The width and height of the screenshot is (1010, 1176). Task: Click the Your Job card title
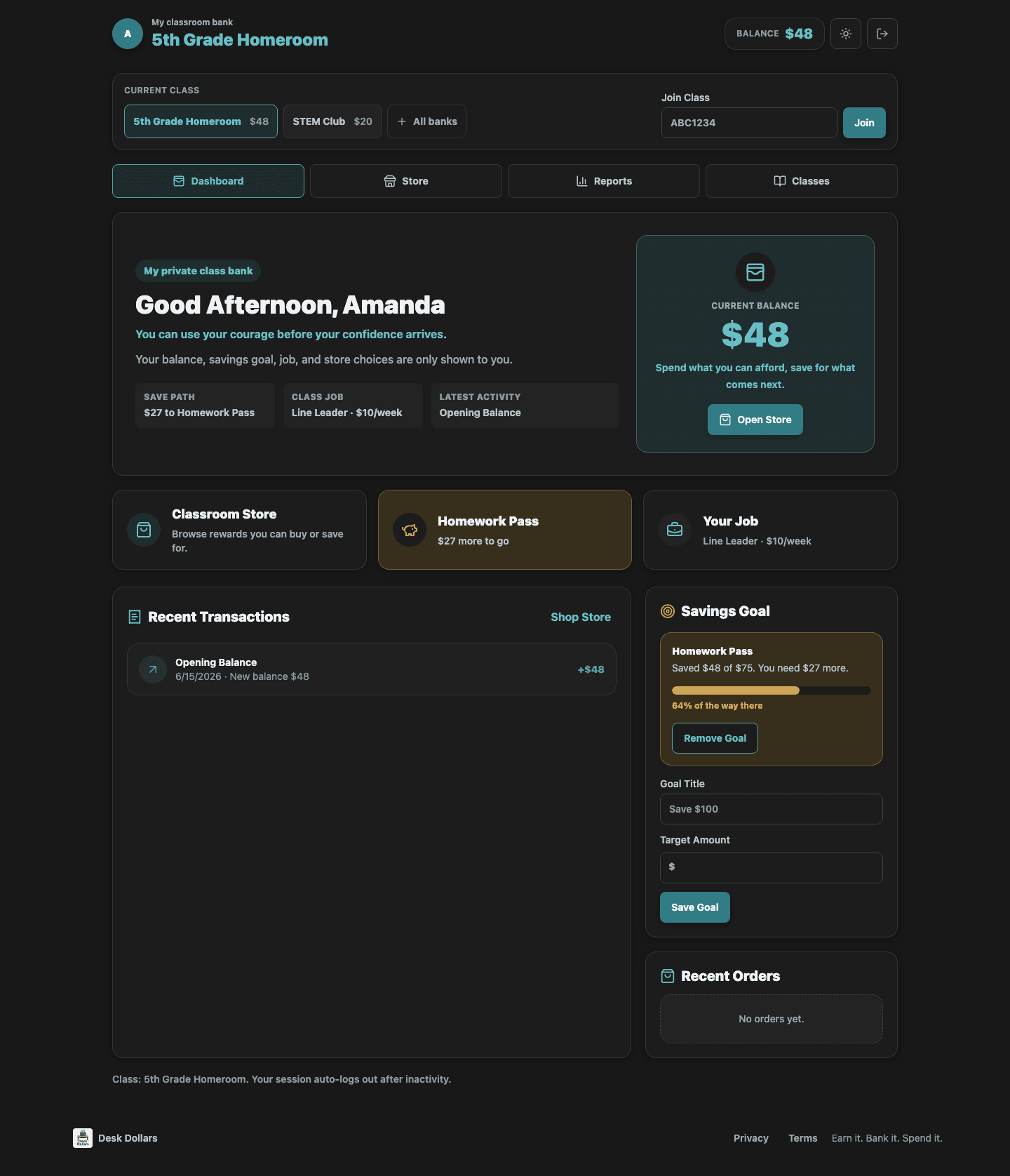pos(731,521)
